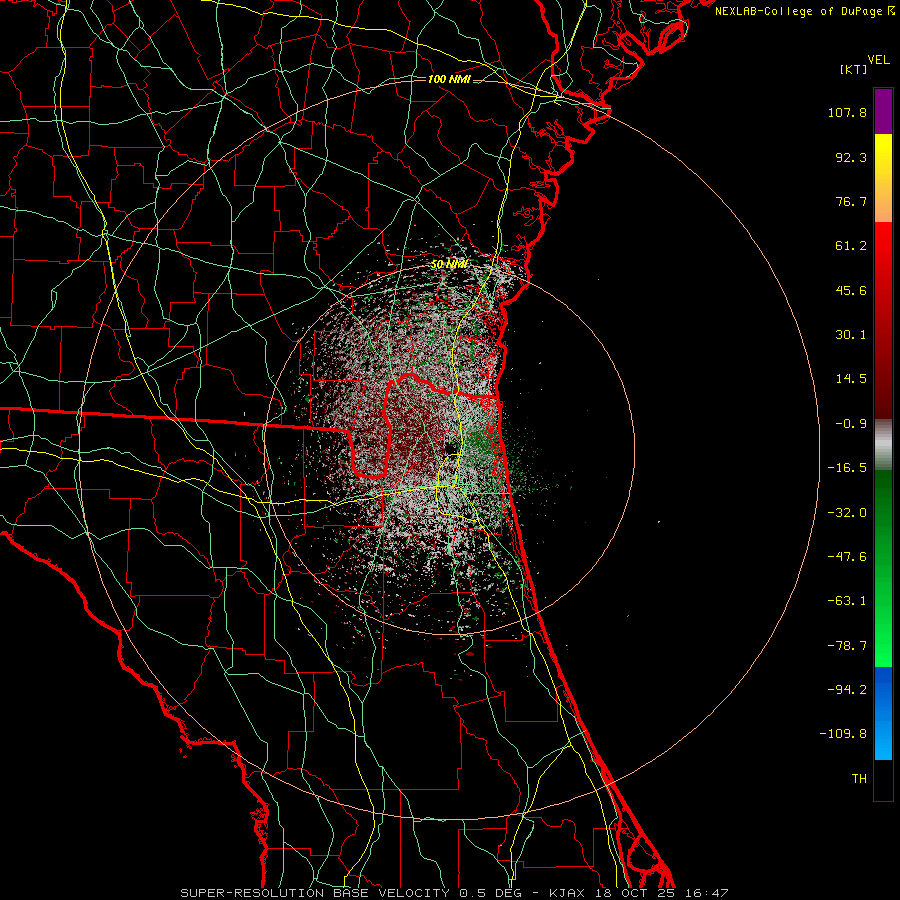Select the -94.2 value on the velocity scale
Screen dimensions: 900x900
click(x=847, y=690)
